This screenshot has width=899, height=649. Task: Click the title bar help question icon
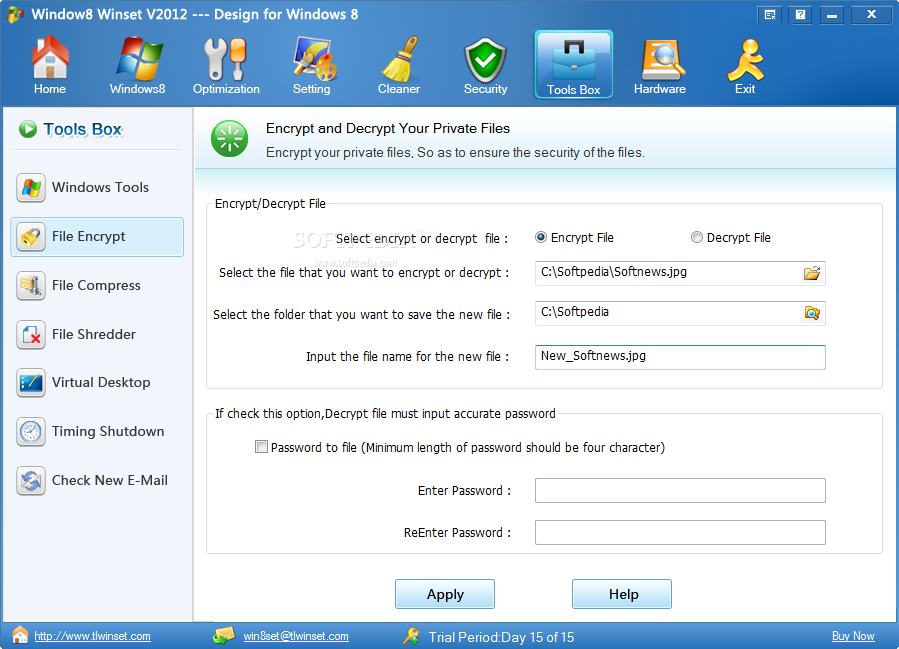[x=801, y=15]
